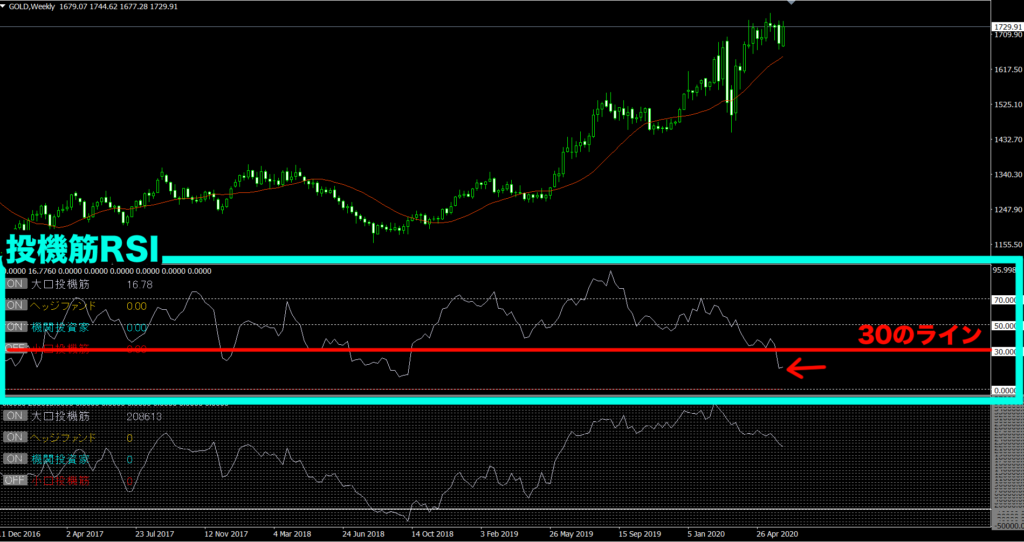Disable ヘッジファンド in the RSI panel

tap(16, 306)
